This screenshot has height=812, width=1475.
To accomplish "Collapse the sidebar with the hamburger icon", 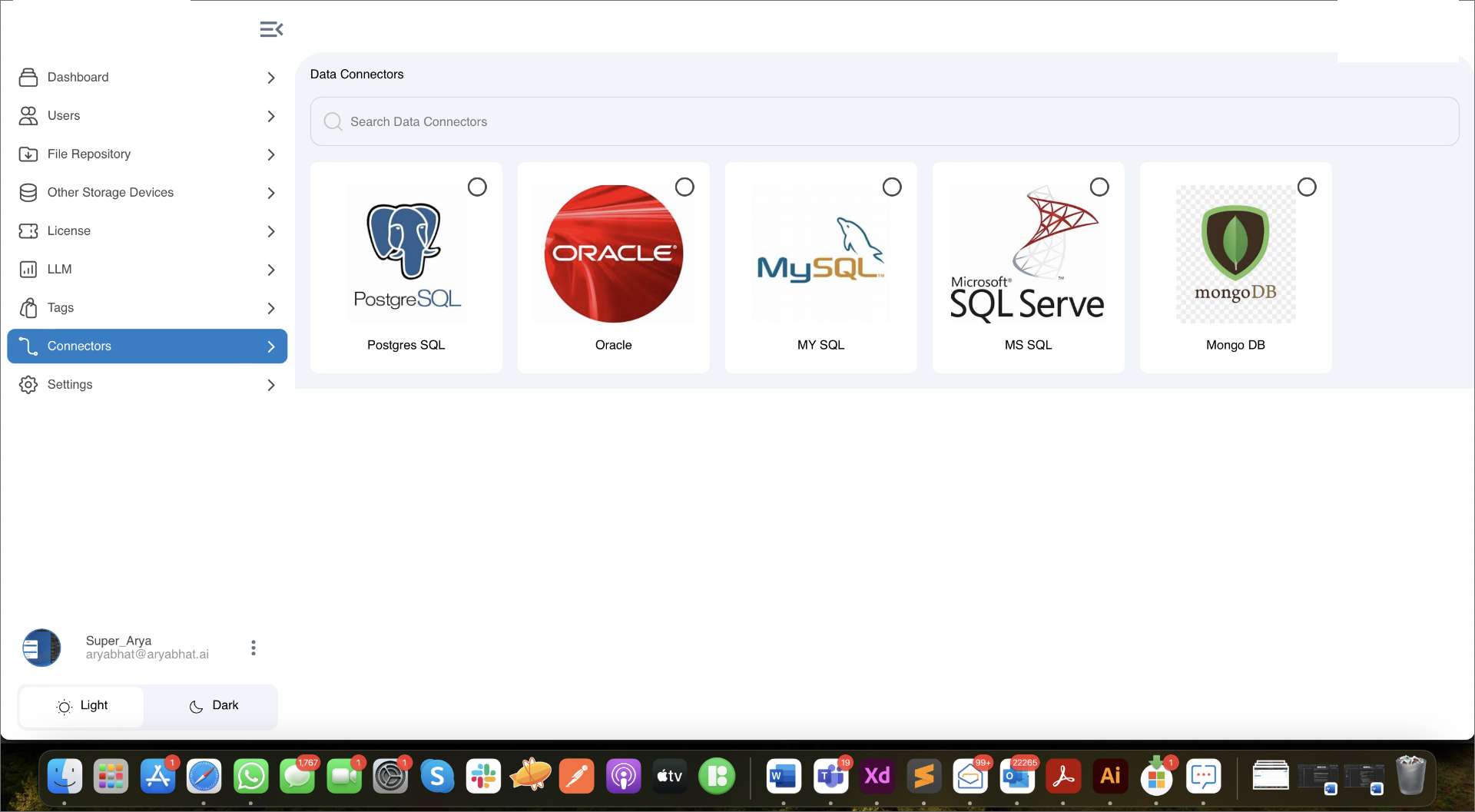I will (x=271, y=29).
